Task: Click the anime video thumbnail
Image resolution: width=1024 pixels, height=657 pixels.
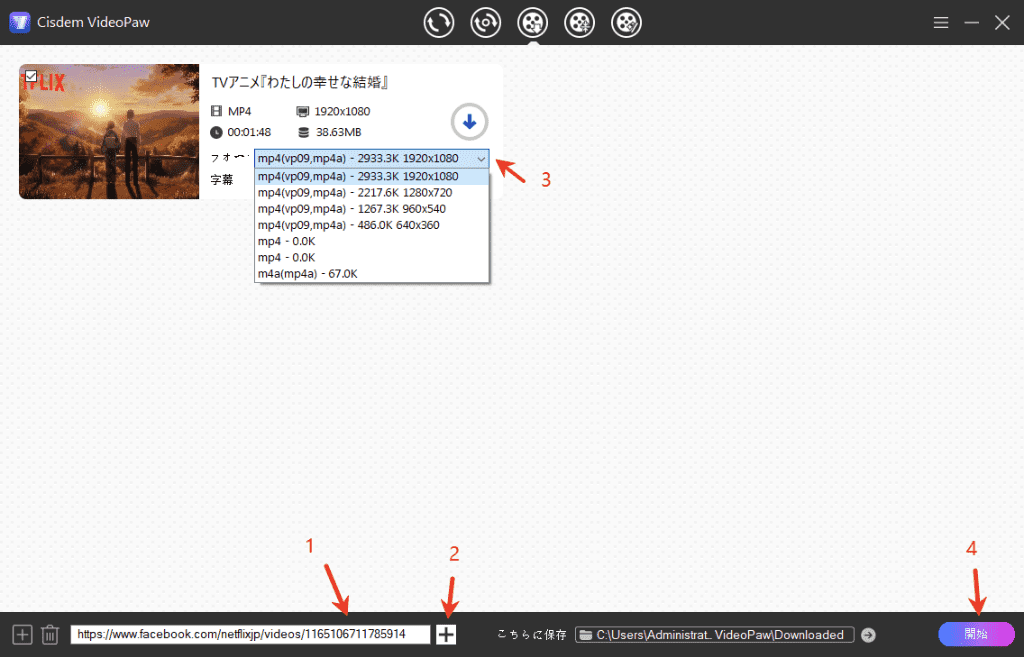Action: [x=109, y=131]
